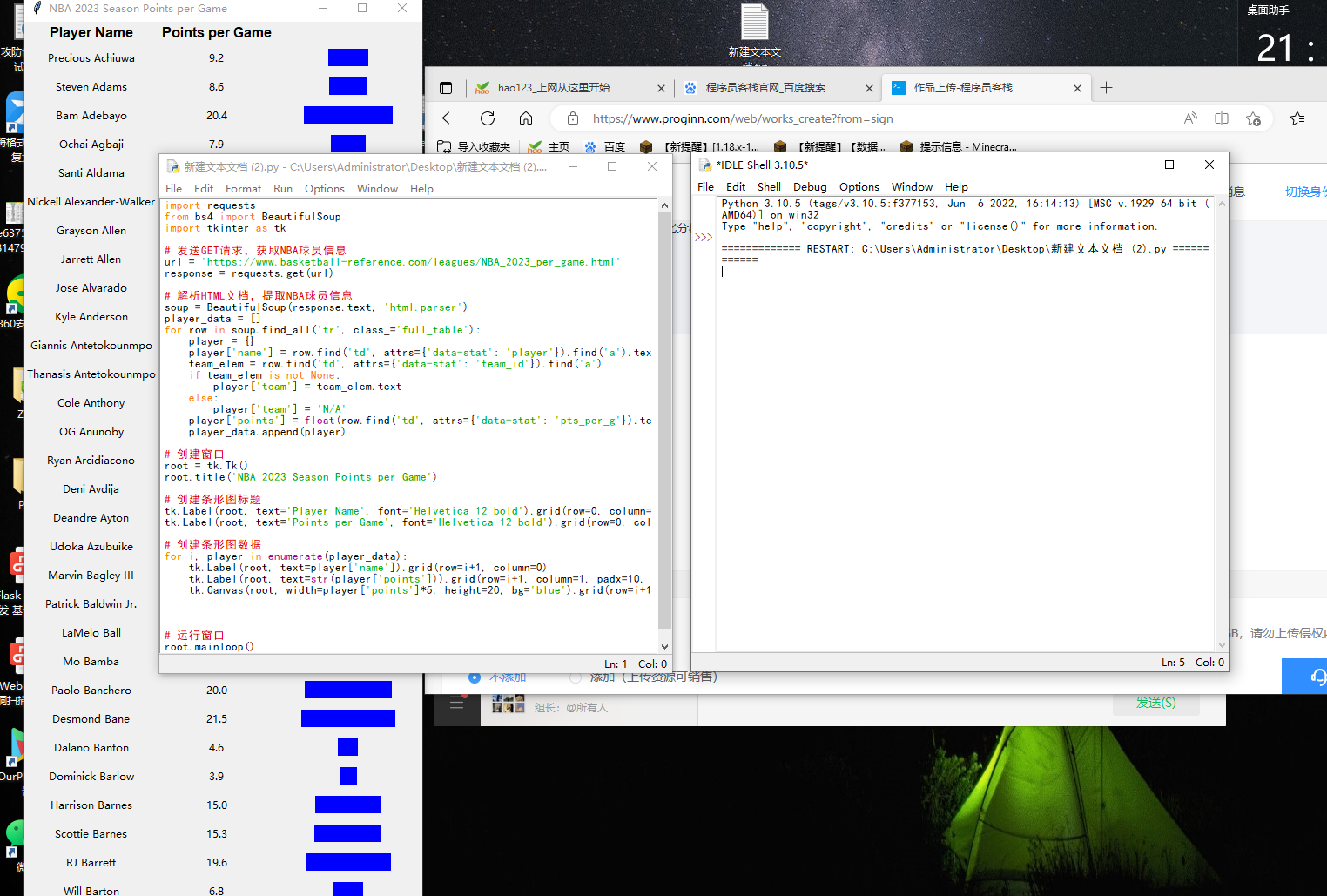1327x896 pixels.
Task: Open Window menu in IDLE editor
Action: tap(377, 189)
